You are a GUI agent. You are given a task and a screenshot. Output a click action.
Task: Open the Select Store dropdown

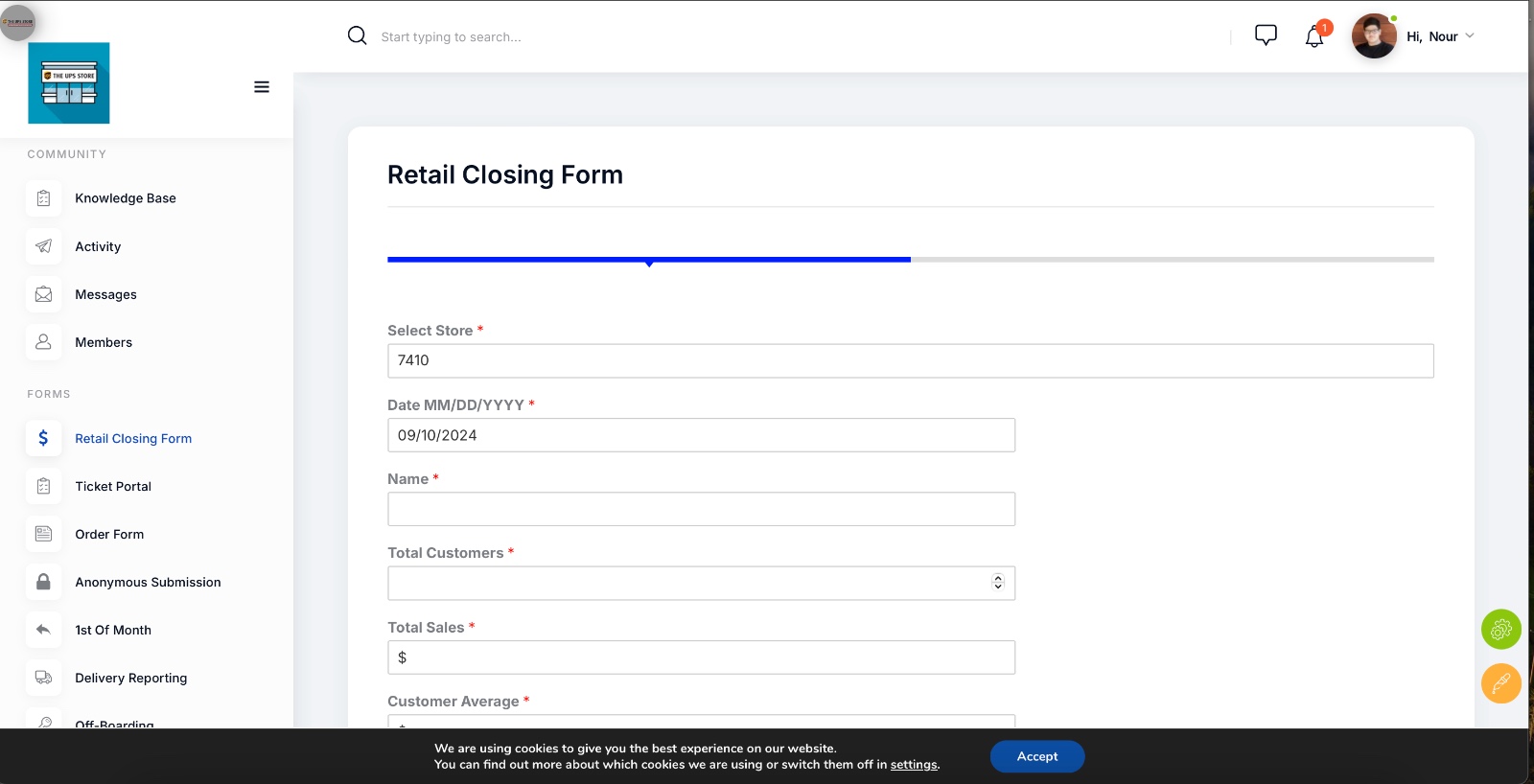click(x=910, y=361)
